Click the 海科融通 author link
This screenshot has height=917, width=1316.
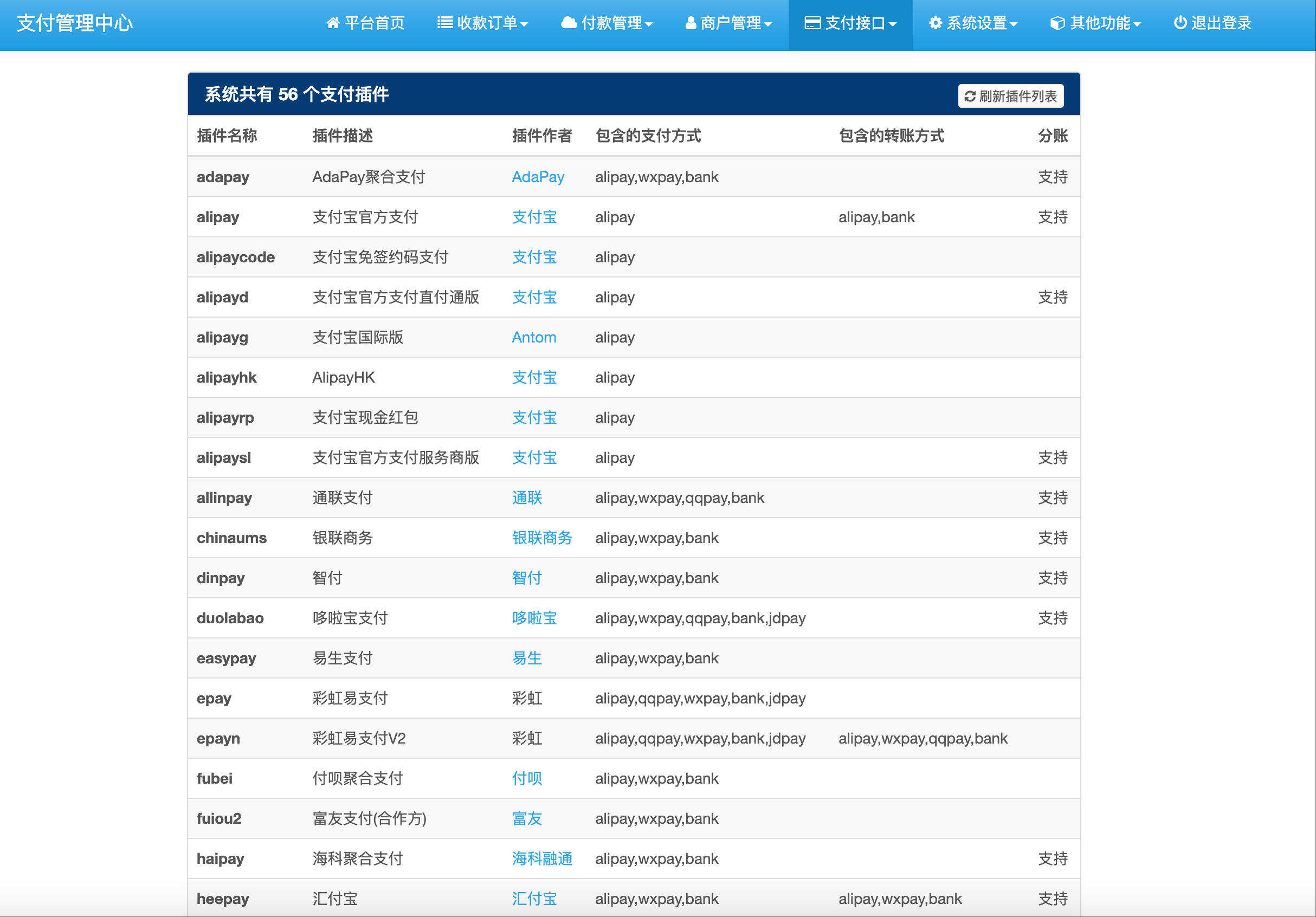point(541,859)
